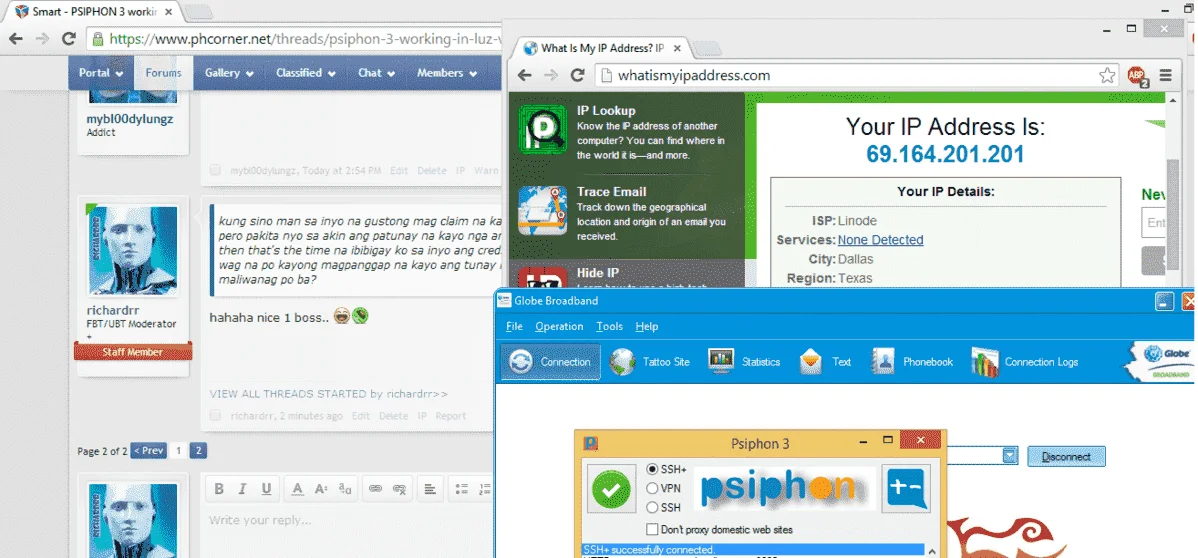The height and width of the screenshot is (558, 1198).
Task: Enable Don't proxy domestic web sites
Action: 652,529
